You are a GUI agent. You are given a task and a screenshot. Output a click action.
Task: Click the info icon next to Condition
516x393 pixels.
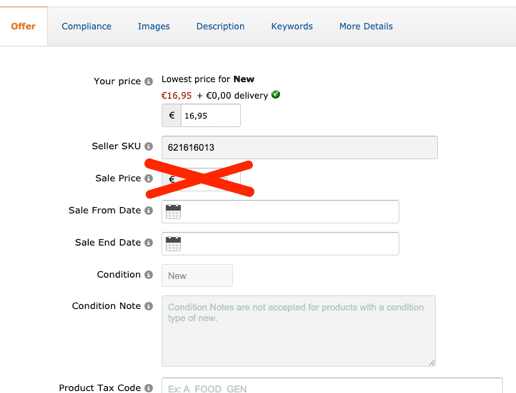point(149,275)
